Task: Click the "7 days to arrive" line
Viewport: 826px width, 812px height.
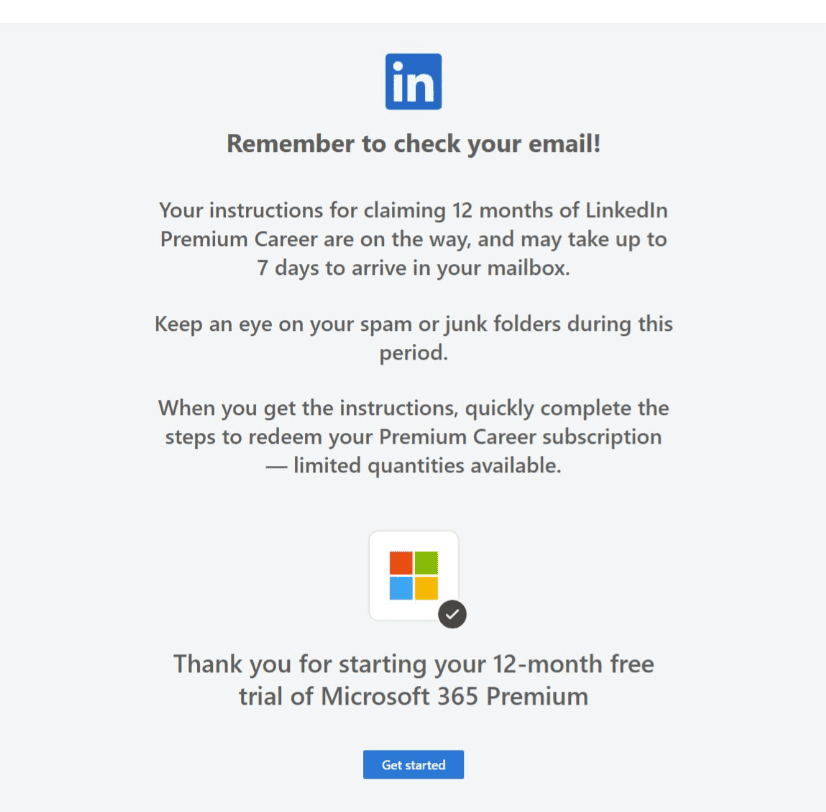Action: click(x=413, y=269)
